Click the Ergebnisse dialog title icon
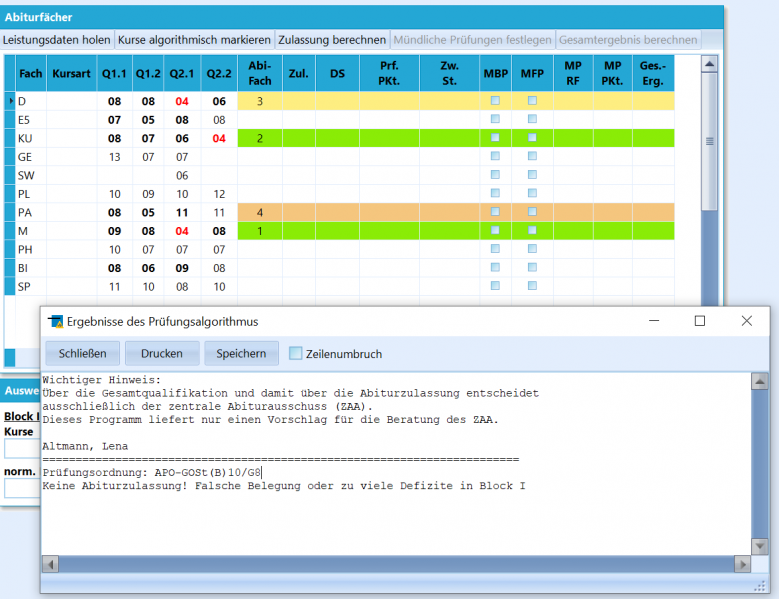779x599 pixels. coord(55,321)
